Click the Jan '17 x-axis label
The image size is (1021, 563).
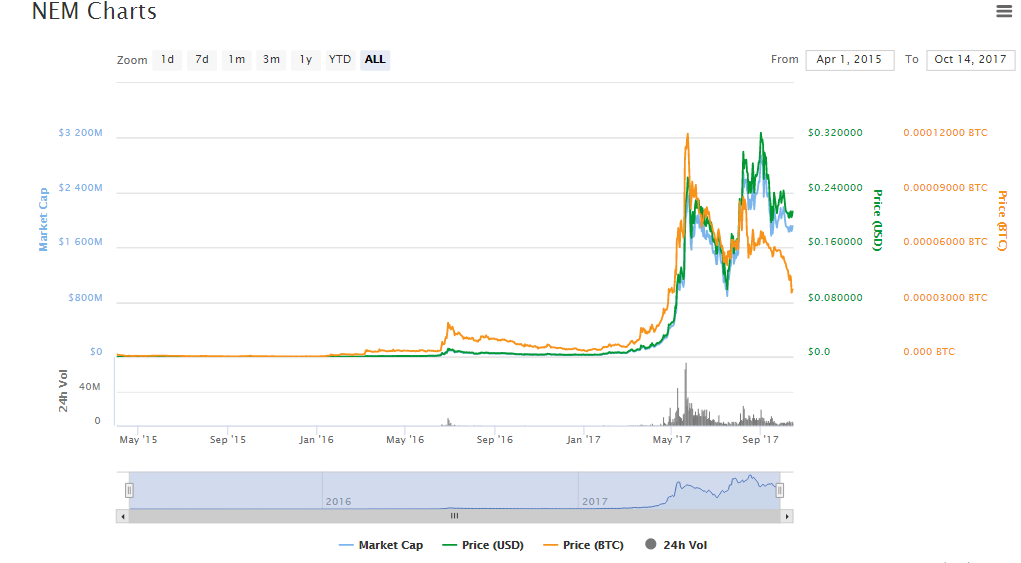[583, 440]
